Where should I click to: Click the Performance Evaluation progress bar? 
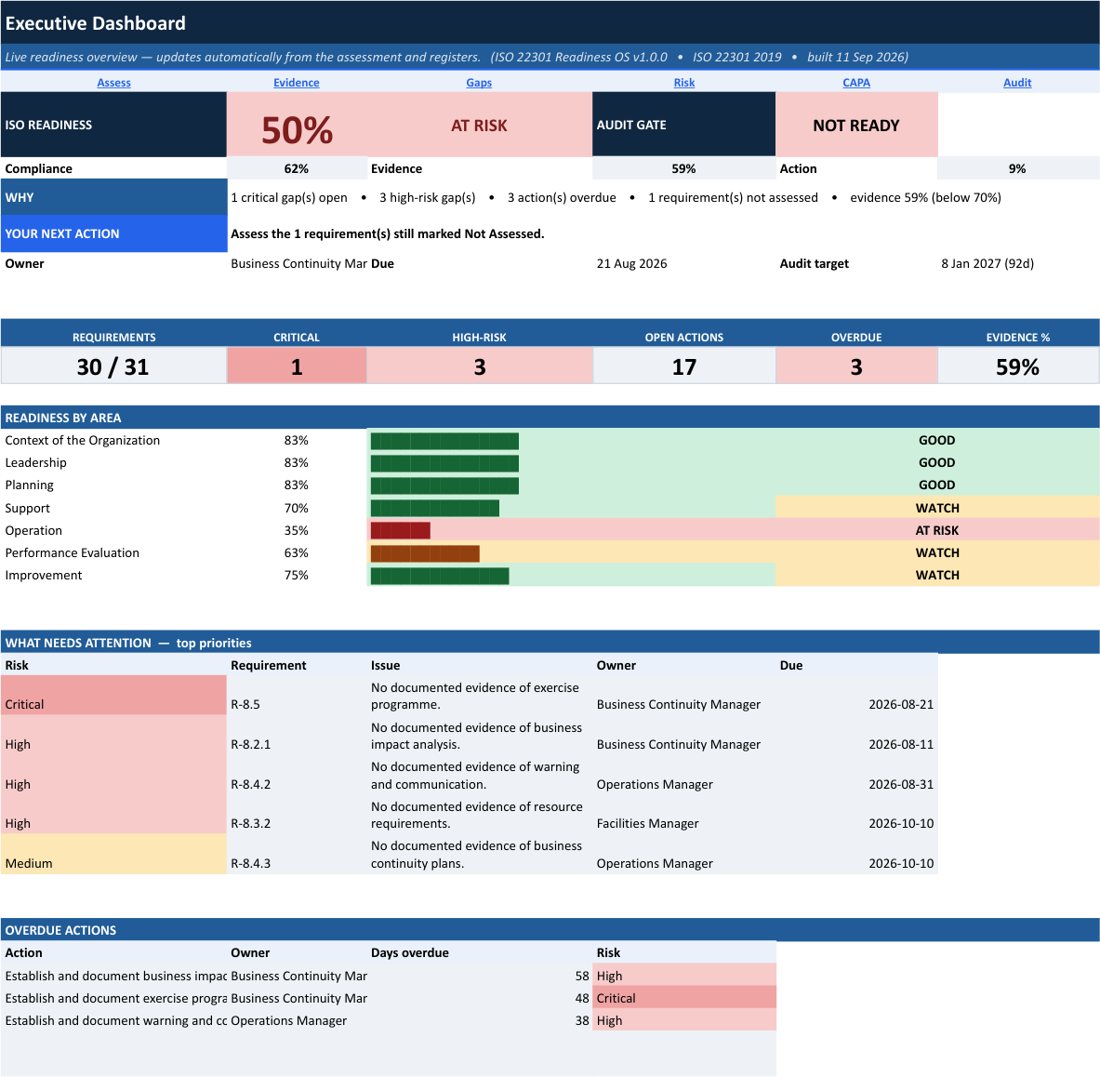[x=424, y=553]
